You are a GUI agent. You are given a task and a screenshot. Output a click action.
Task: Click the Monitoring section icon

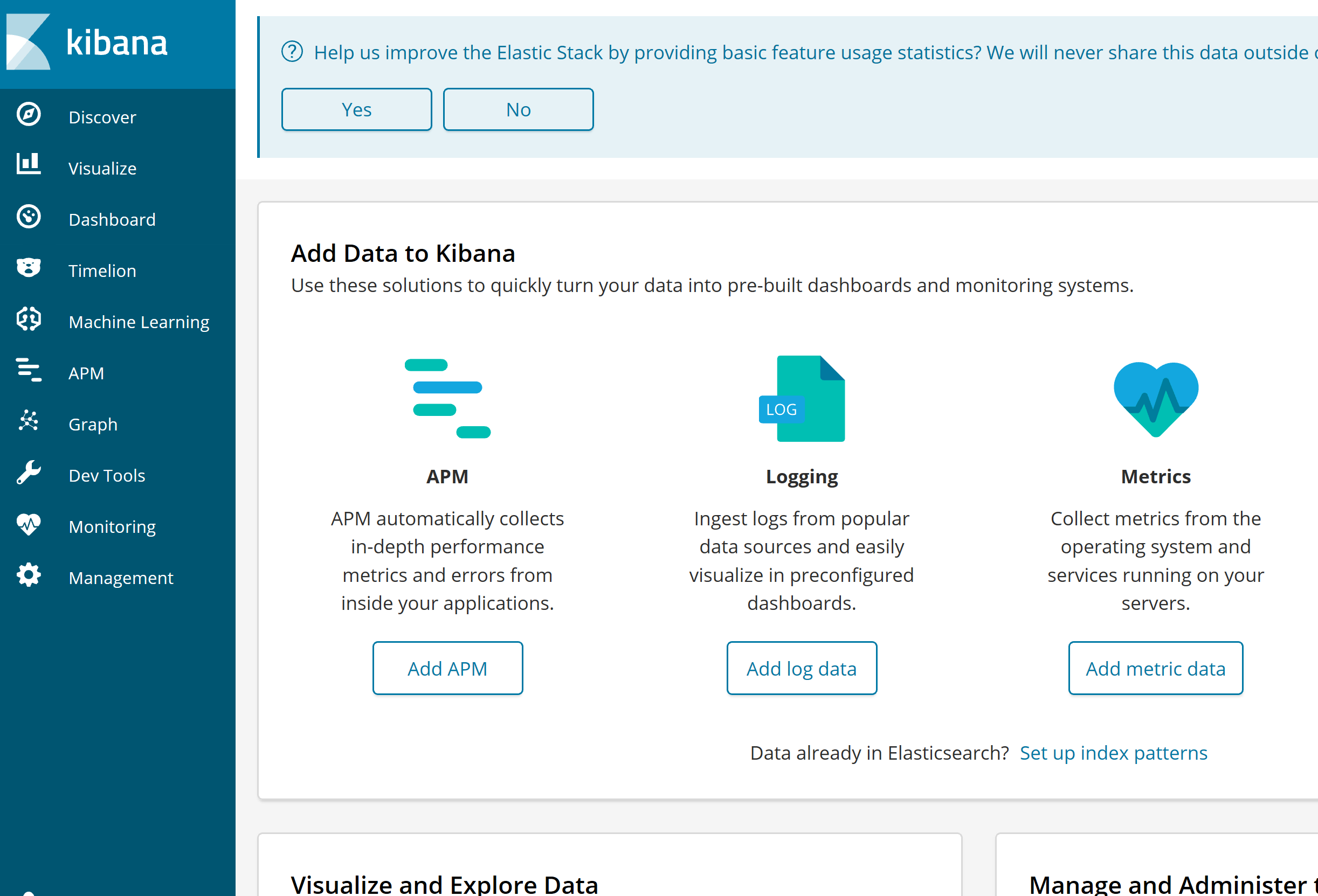tap(28, 525)
